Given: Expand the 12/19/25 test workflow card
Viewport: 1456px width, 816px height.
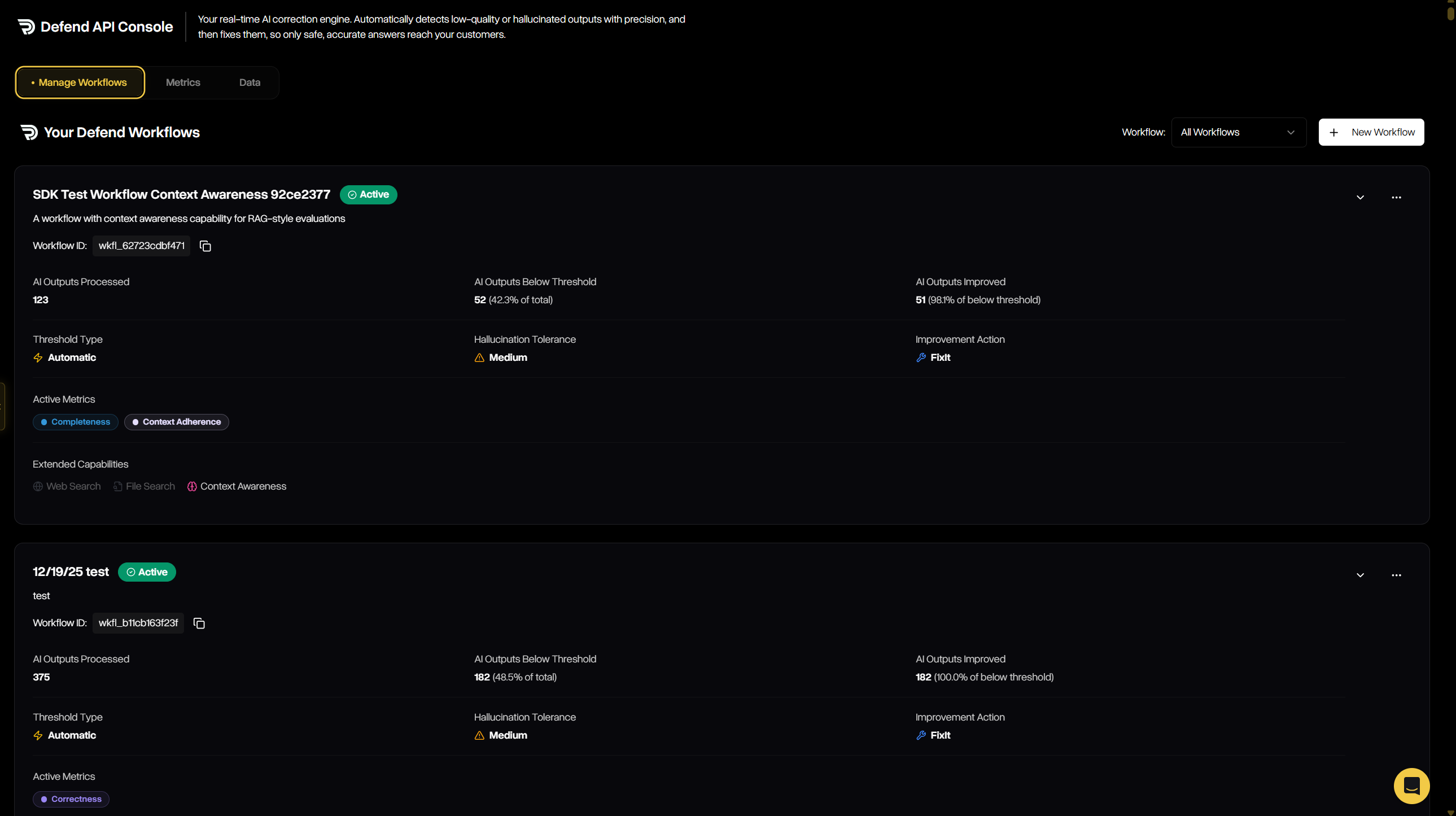Looking at the screenshot, I should 1360,575.
